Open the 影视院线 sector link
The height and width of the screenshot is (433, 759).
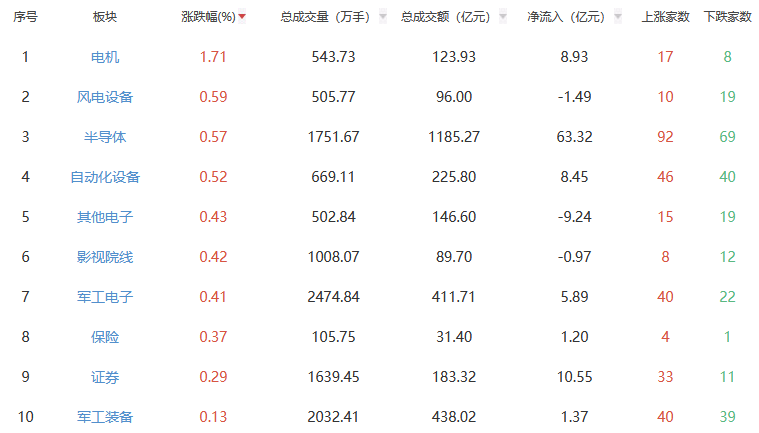coord(104,257)
